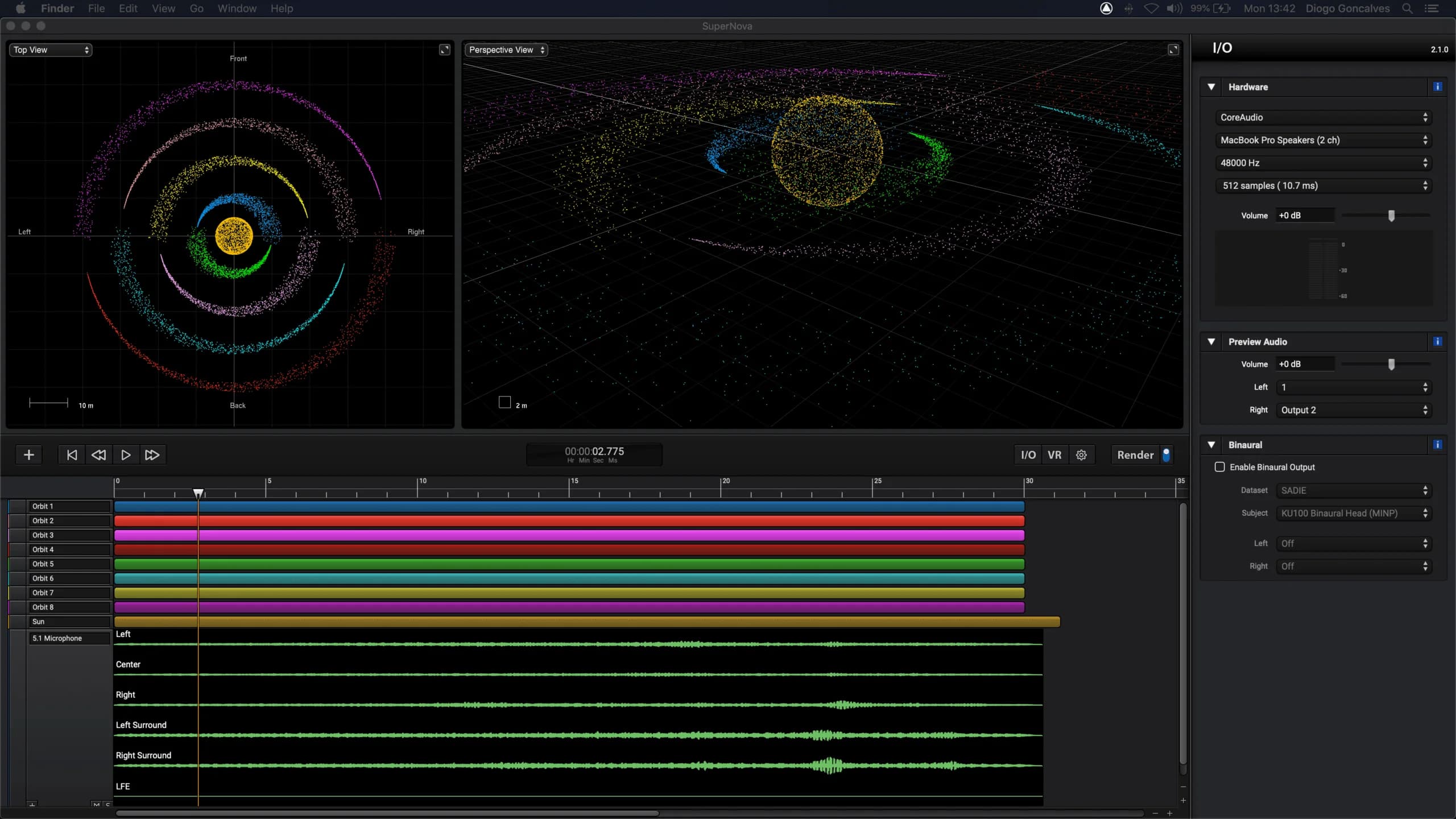Open the View menu
The width and height of the screenshot is (1456, 819).
pyautogui.click(x=163, y=8)
